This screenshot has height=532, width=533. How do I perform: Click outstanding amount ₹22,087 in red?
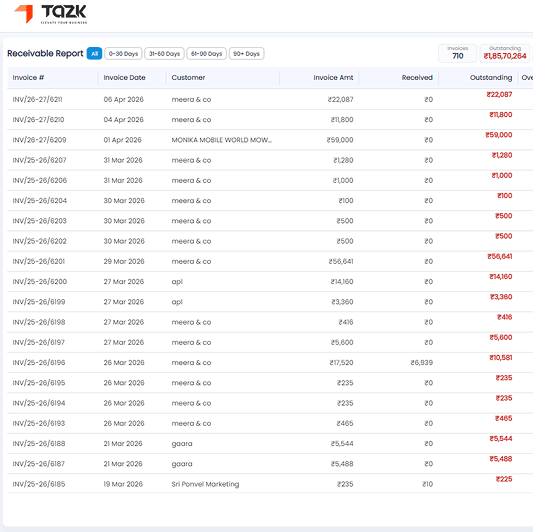coord(499,95)
